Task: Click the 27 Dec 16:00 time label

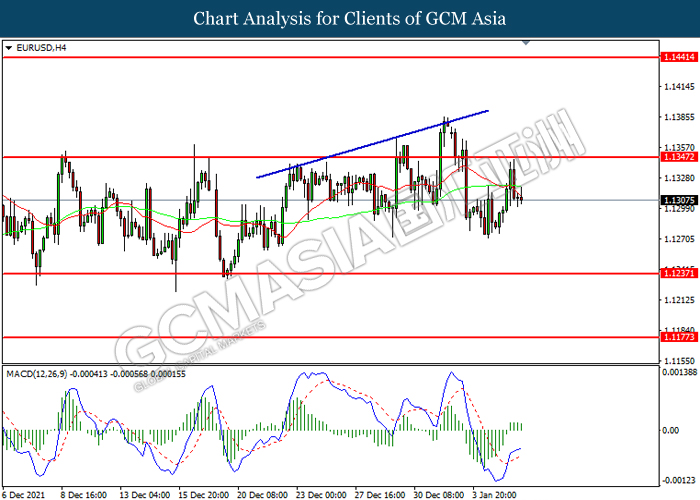Action: [380, 495]
